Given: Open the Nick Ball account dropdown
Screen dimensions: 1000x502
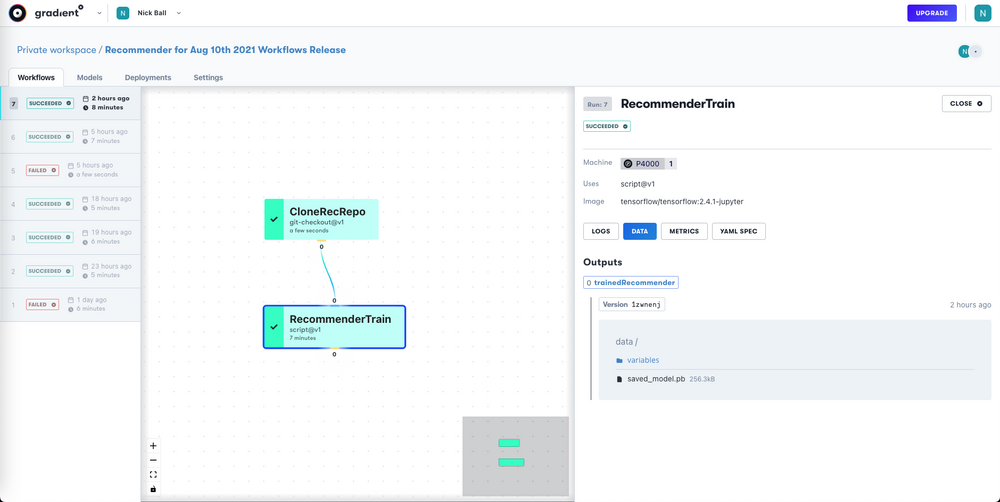Looking at the screenshot, I should (149, 13).
